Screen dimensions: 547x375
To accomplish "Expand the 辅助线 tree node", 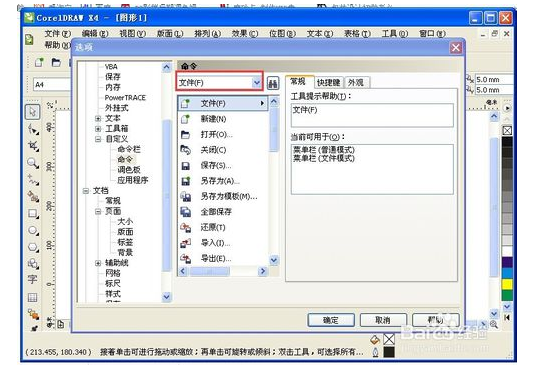I will click(x=98, y=263).
